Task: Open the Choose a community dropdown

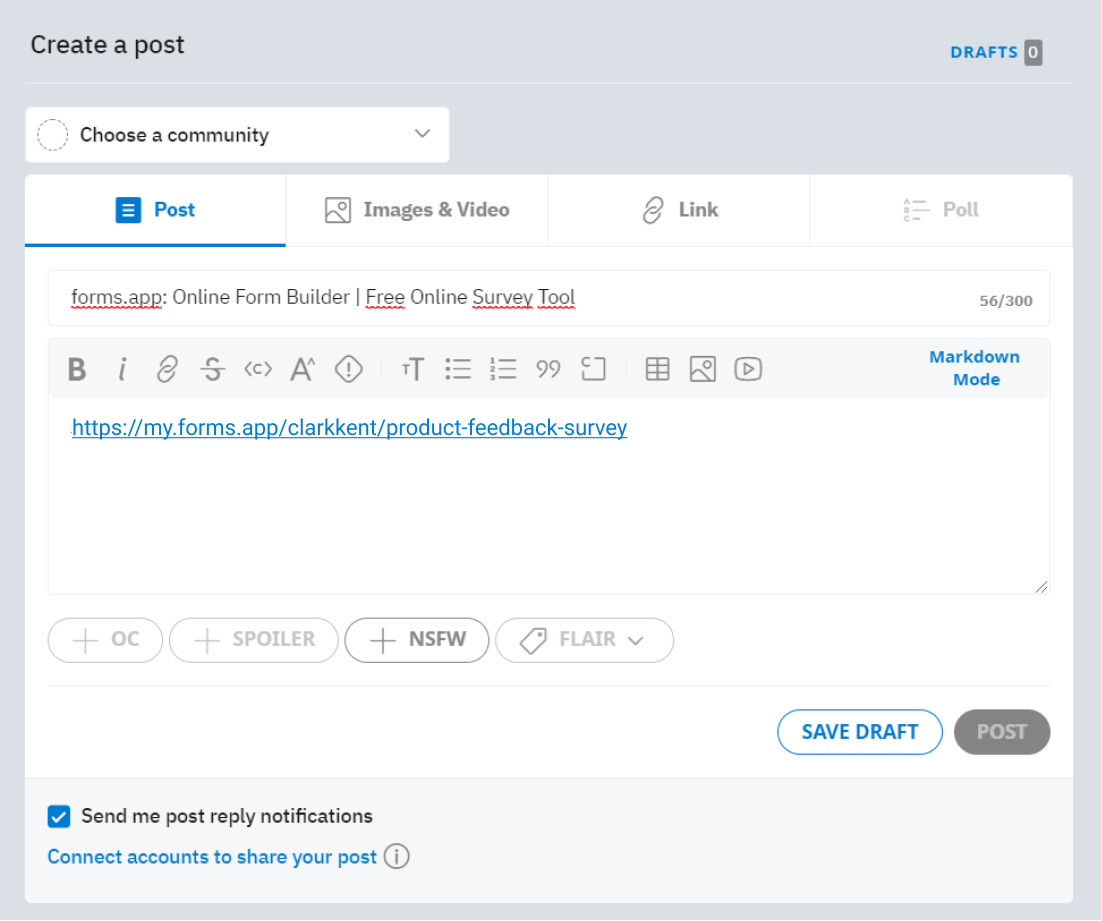Action: tap(237, 134)
